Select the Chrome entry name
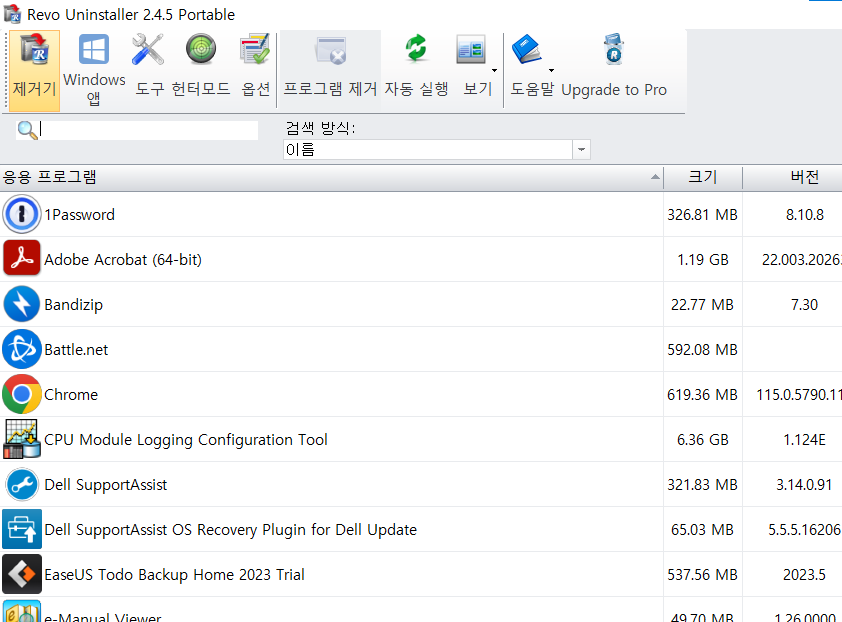The width and height of the screenshot is (842, 622). click(71, 395)
